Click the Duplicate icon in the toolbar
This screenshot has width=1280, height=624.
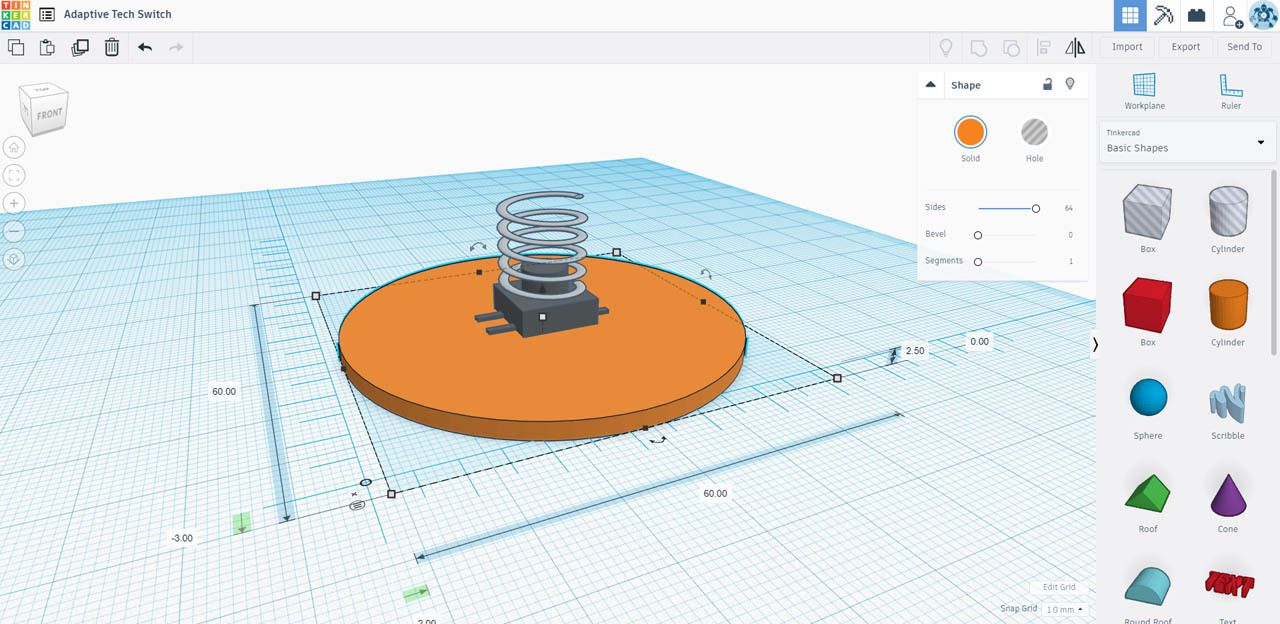[x=80, y=47]
